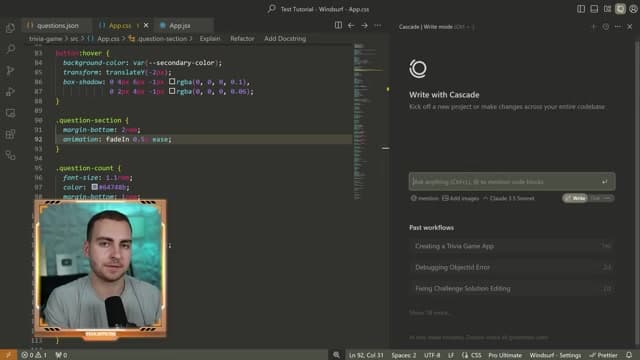Open Cascade panel more options ellipsis
Screen dimensions: 640x360
(x=618, y=27)
